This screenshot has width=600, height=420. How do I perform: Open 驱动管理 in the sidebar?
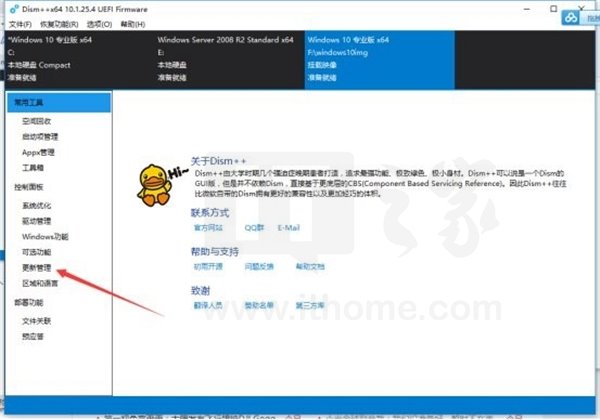click(x=36, y=221)
